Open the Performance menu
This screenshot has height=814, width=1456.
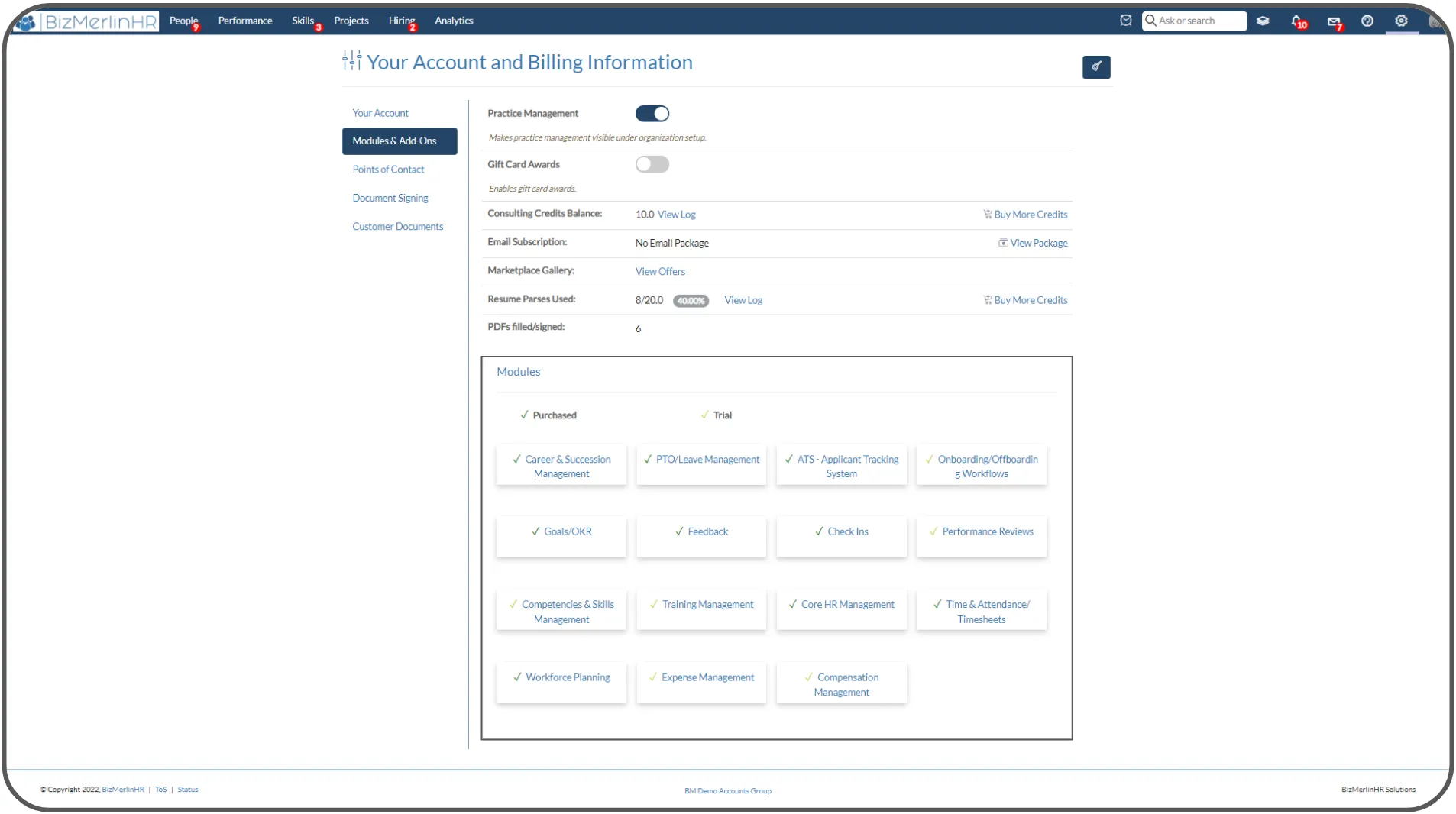245,21
